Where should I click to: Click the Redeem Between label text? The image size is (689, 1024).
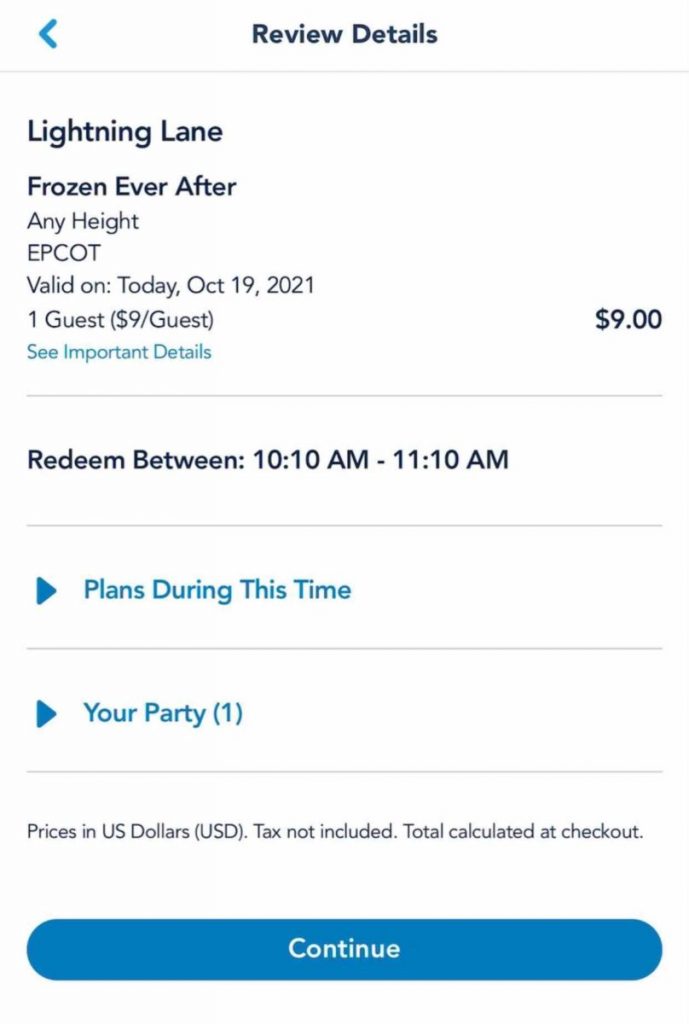point(136,460)
